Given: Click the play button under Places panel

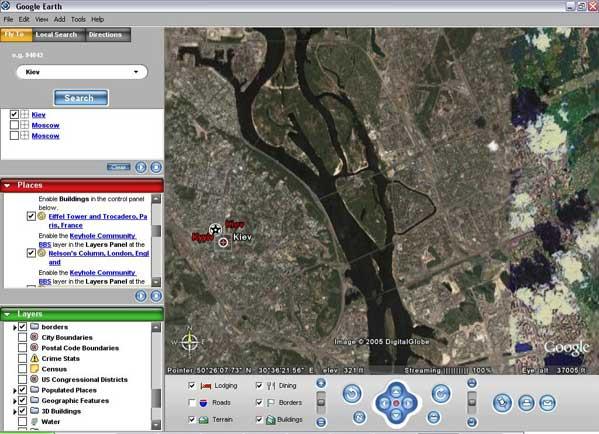Looking at the screenshot, I should [x=141, y=296].
